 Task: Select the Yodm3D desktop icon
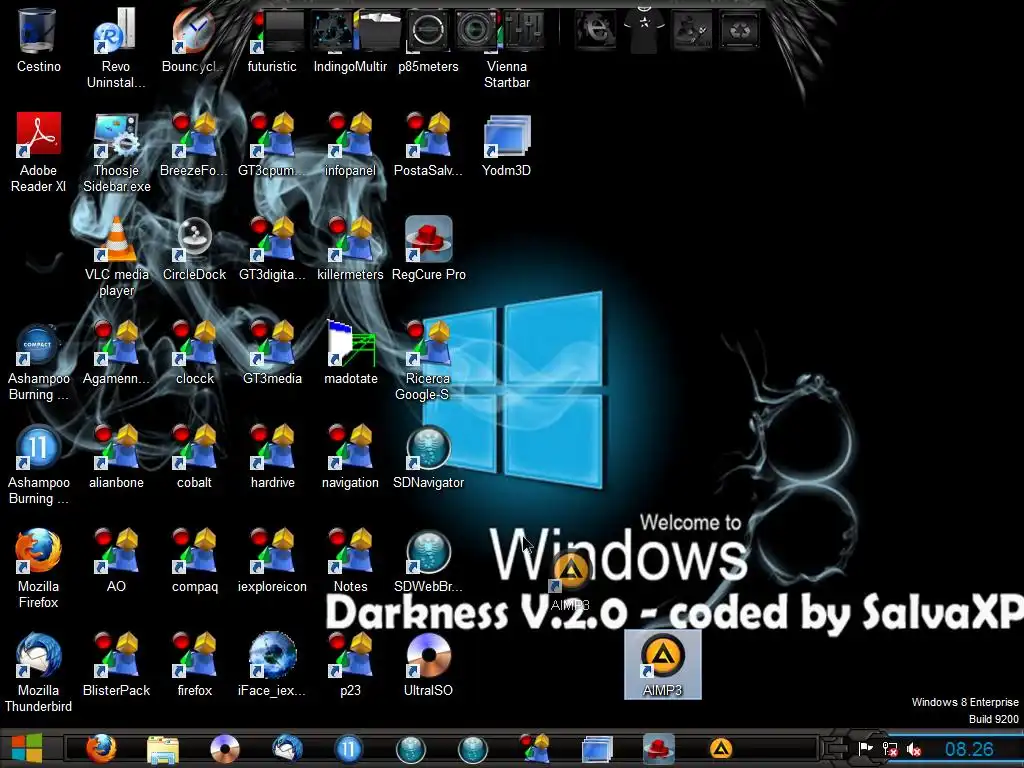507,144
